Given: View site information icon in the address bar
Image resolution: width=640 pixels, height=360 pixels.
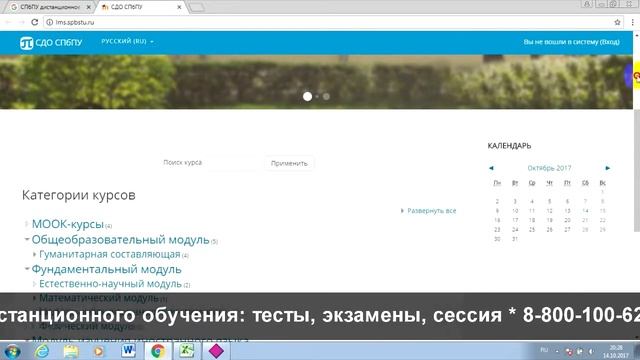Looking at the screenshot, I should 49,22.
